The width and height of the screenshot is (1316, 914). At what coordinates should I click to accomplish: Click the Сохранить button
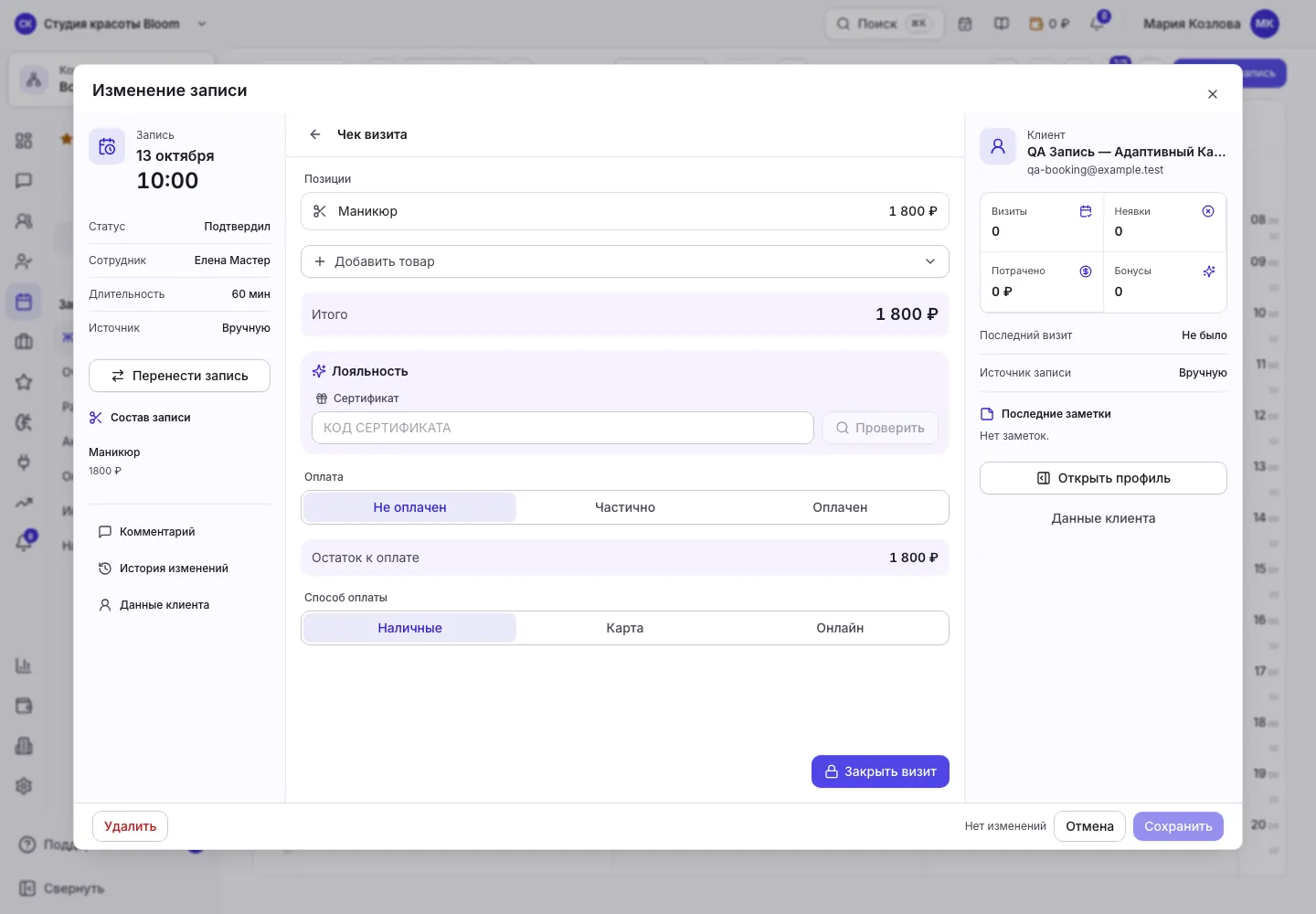[x=1178, y=826]
